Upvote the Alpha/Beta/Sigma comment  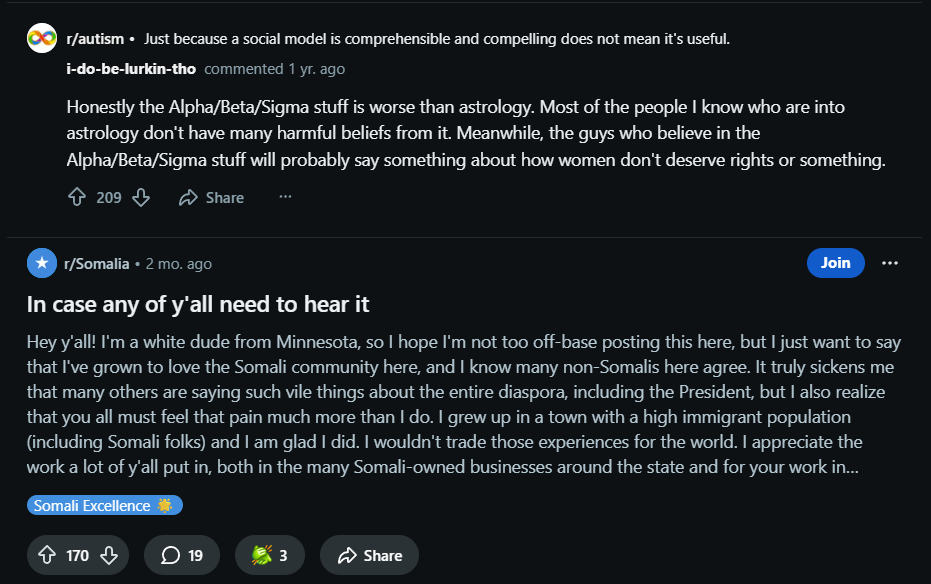77,198
